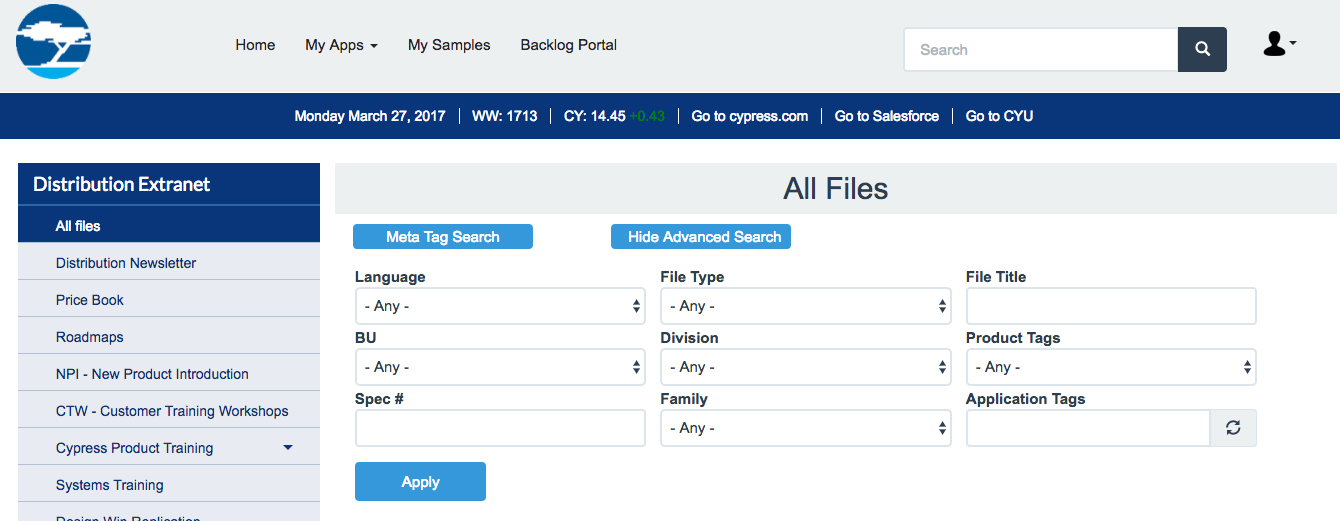Open NPI - New Product Introduction
The image size is (1340, 521).
tap(169, 374)
